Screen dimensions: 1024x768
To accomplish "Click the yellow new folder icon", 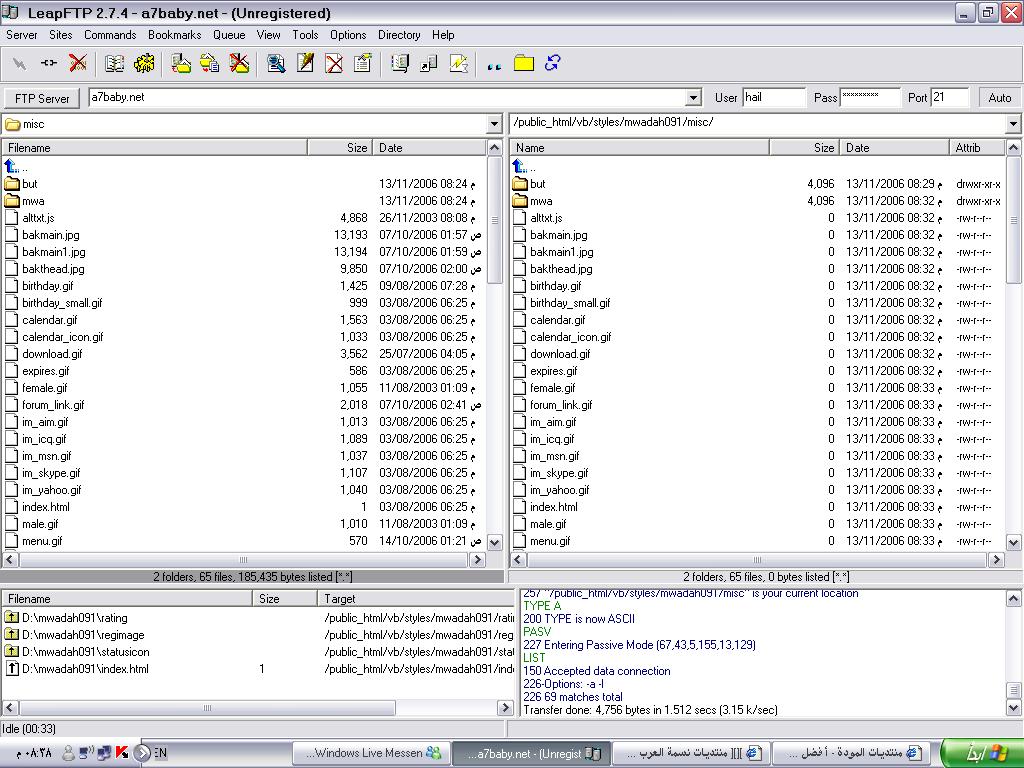I will coord(523,63).
